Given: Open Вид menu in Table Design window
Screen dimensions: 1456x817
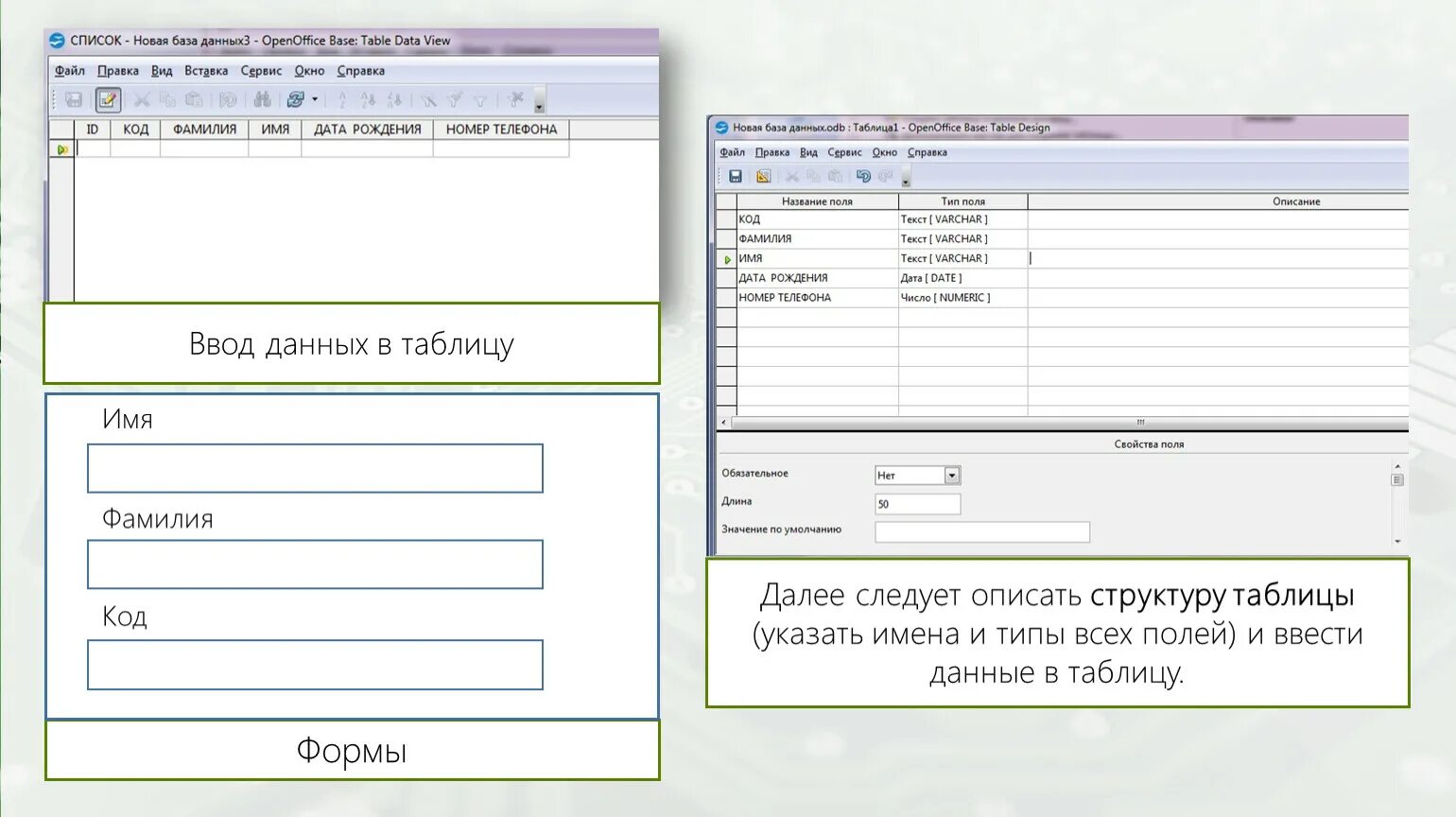Looking at the screenshot, I should (x=808, y=152).
